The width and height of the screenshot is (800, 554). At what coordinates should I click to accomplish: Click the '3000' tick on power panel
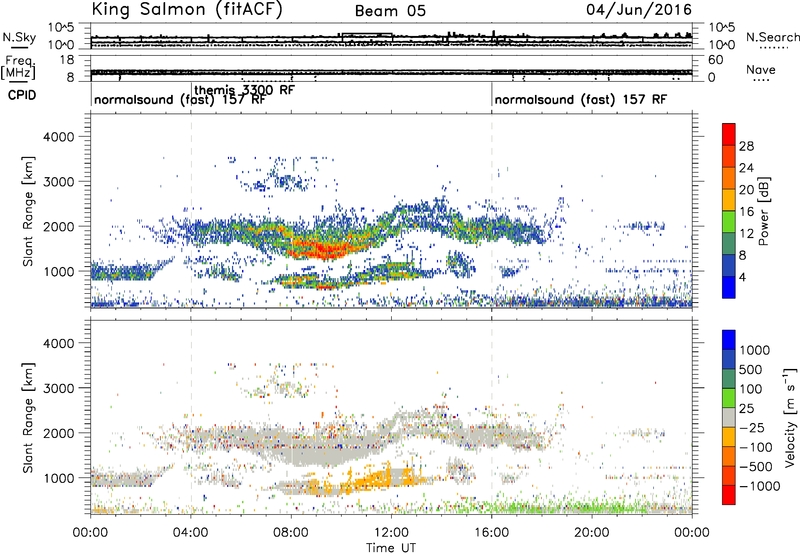tap(58, 182)
